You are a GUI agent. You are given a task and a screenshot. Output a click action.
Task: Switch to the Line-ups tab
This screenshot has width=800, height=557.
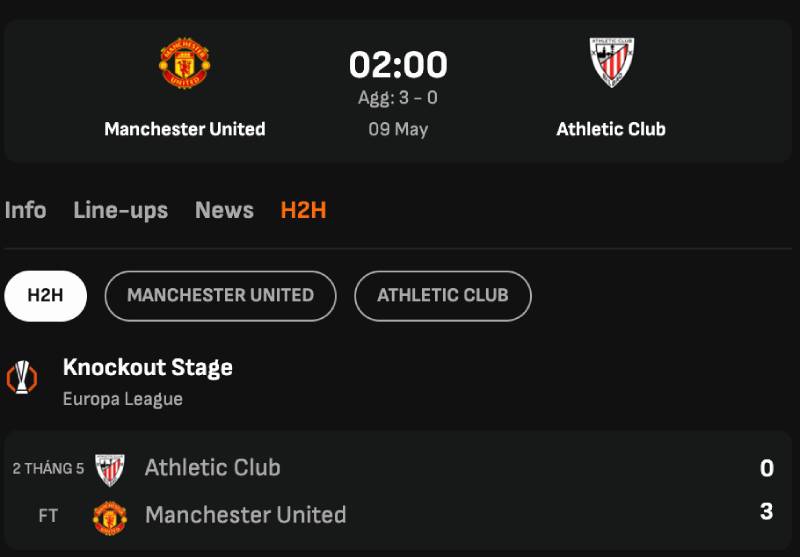tap(120, 210)
